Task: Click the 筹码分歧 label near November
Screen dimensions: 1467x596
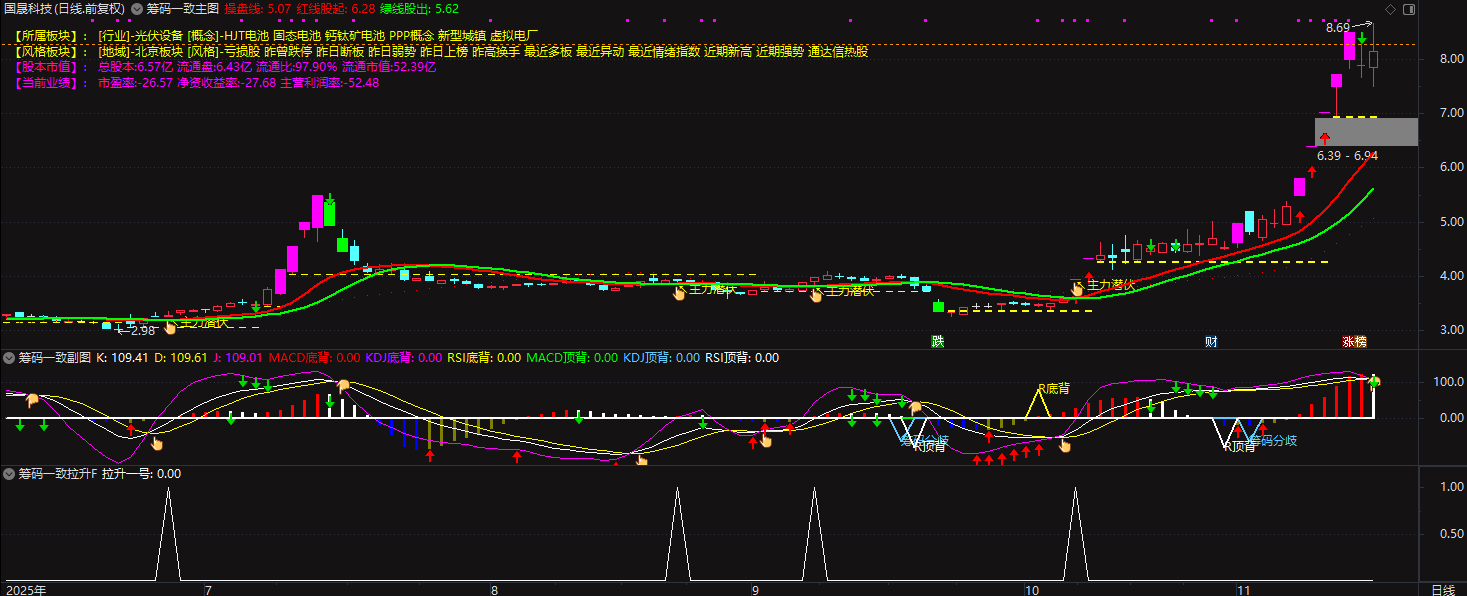Action: [x=1272, y=440]
